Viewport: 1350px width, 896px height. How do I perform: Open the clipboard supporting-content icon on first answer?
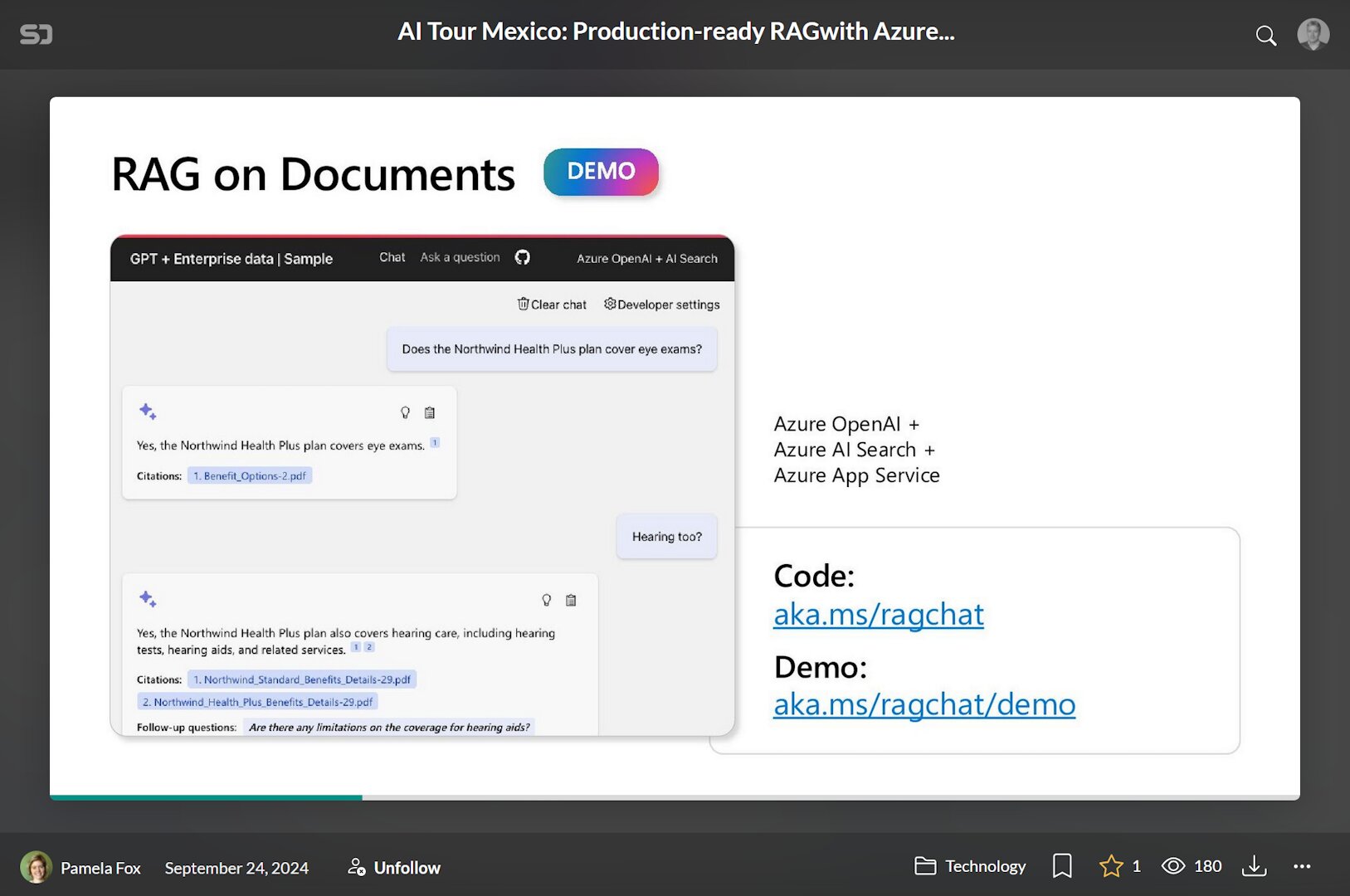(x=430, y=412)
